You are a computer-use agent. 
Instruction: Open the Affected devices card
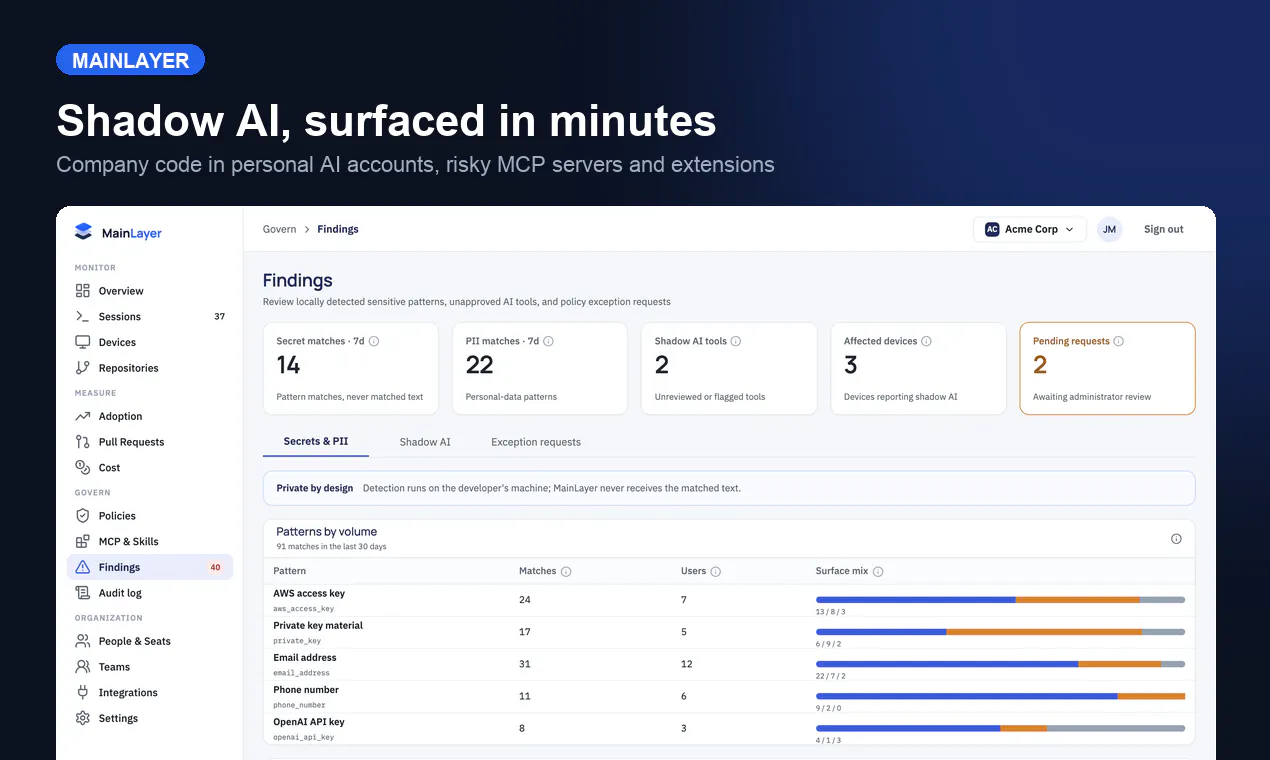[x=918, y=368]
